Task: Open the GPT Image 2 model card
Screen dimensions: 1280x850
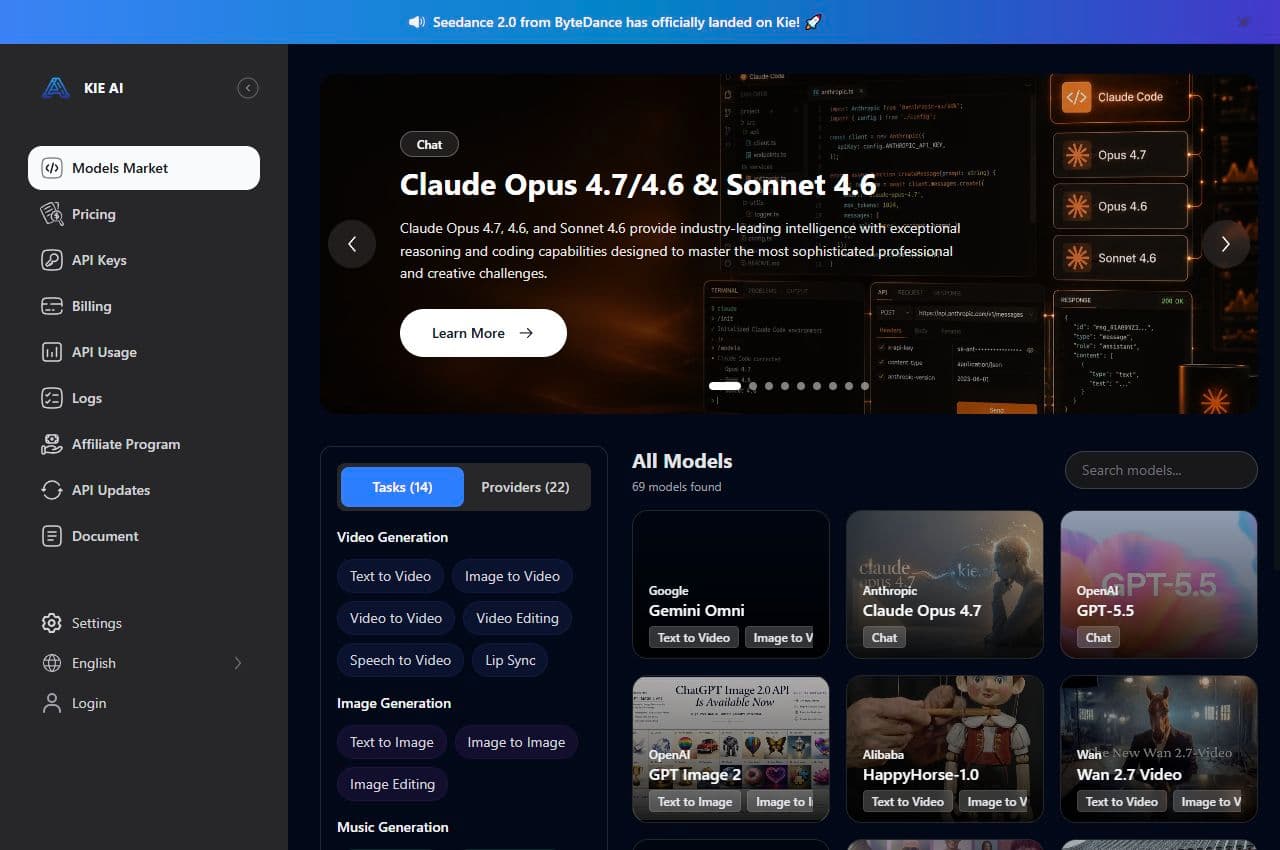Action: click(731, 749)
